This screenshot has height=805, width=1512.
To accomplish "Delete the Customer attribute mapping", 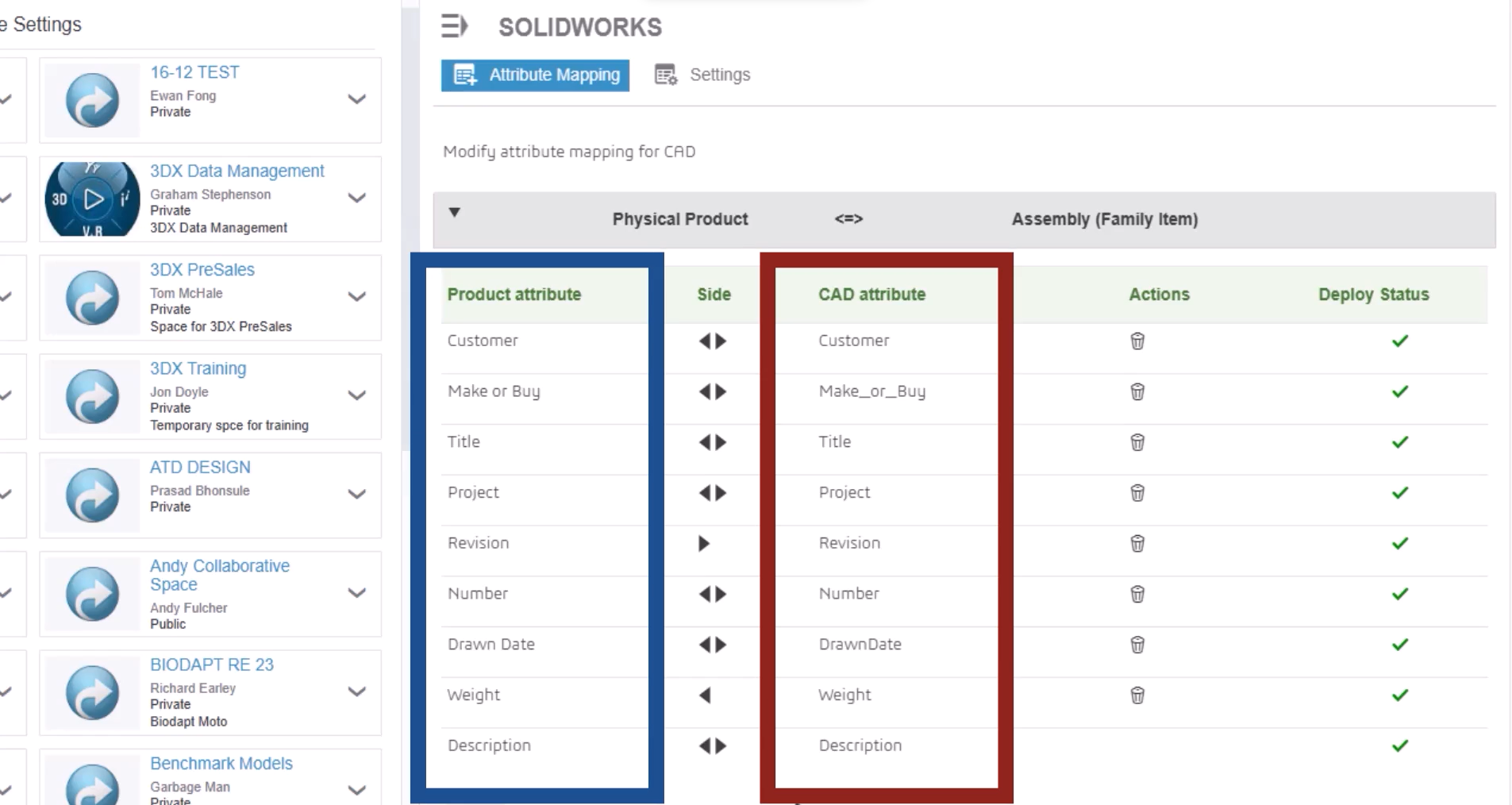I will (x=1137, y=341).
